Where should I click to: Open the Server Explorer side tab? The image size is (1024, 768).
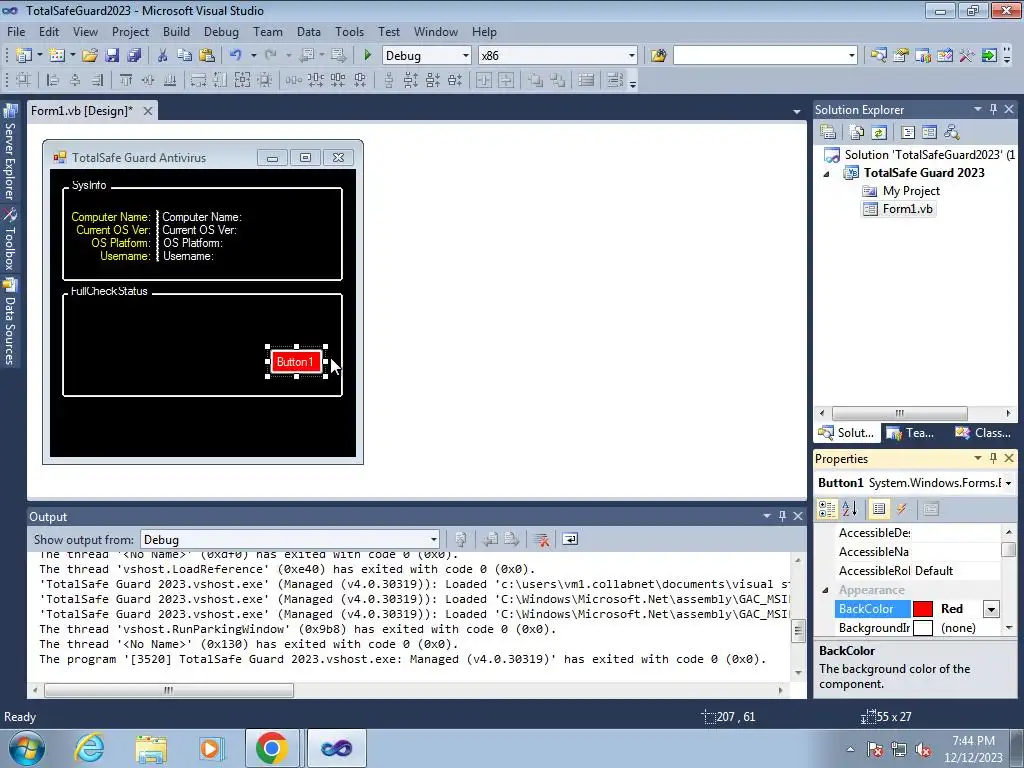click(x=10, y=154)
